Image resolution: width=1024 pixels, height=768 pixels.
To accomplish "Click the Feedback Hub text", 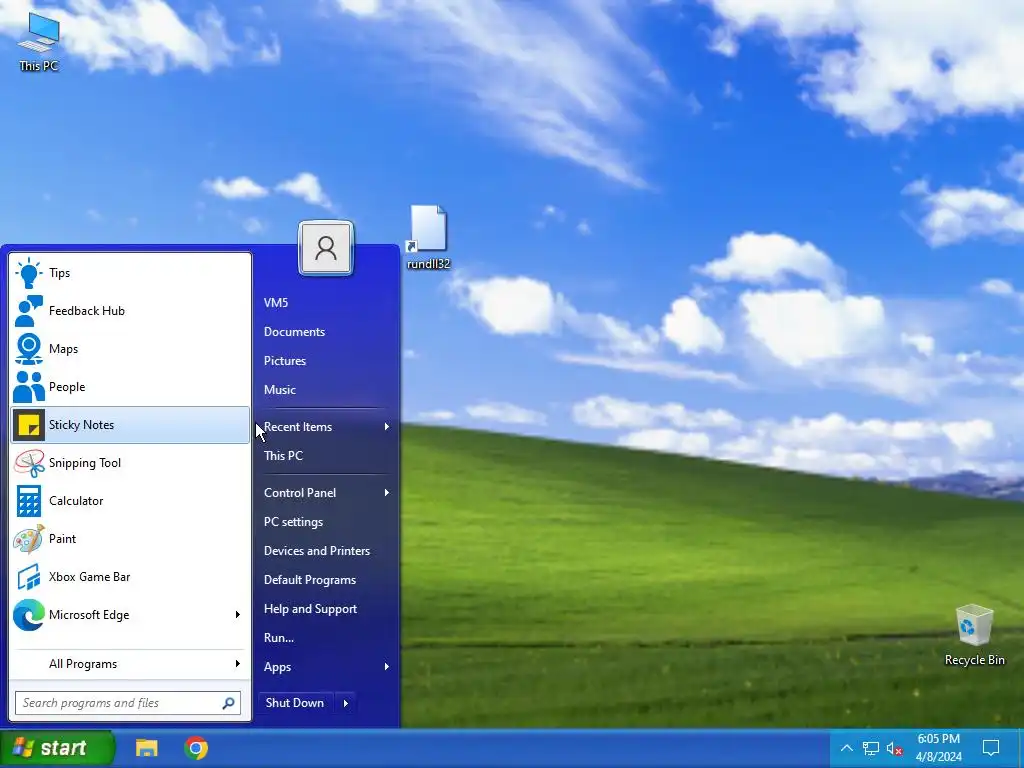I will pos(87,311).
